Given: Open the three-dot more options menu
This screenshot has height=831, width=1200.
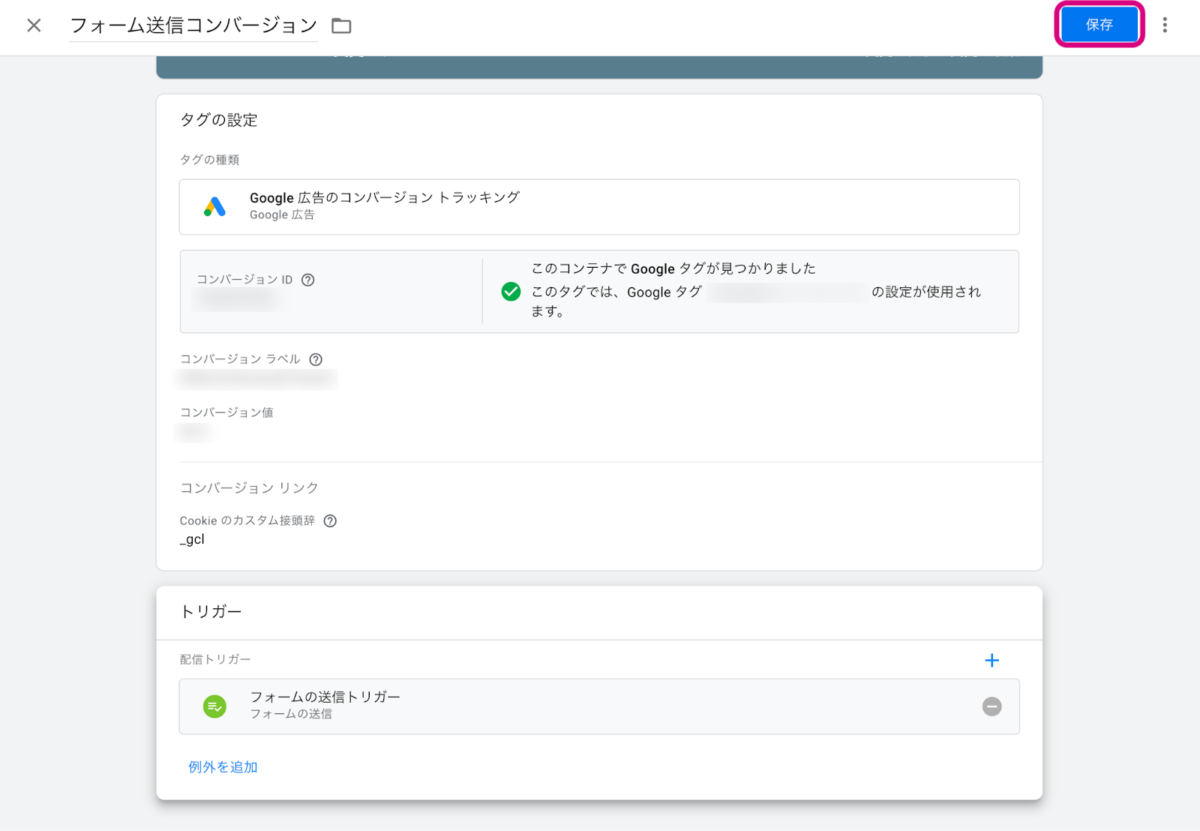Looking at the screenshot, I should pyautogui.click(x=1164, y=25).
